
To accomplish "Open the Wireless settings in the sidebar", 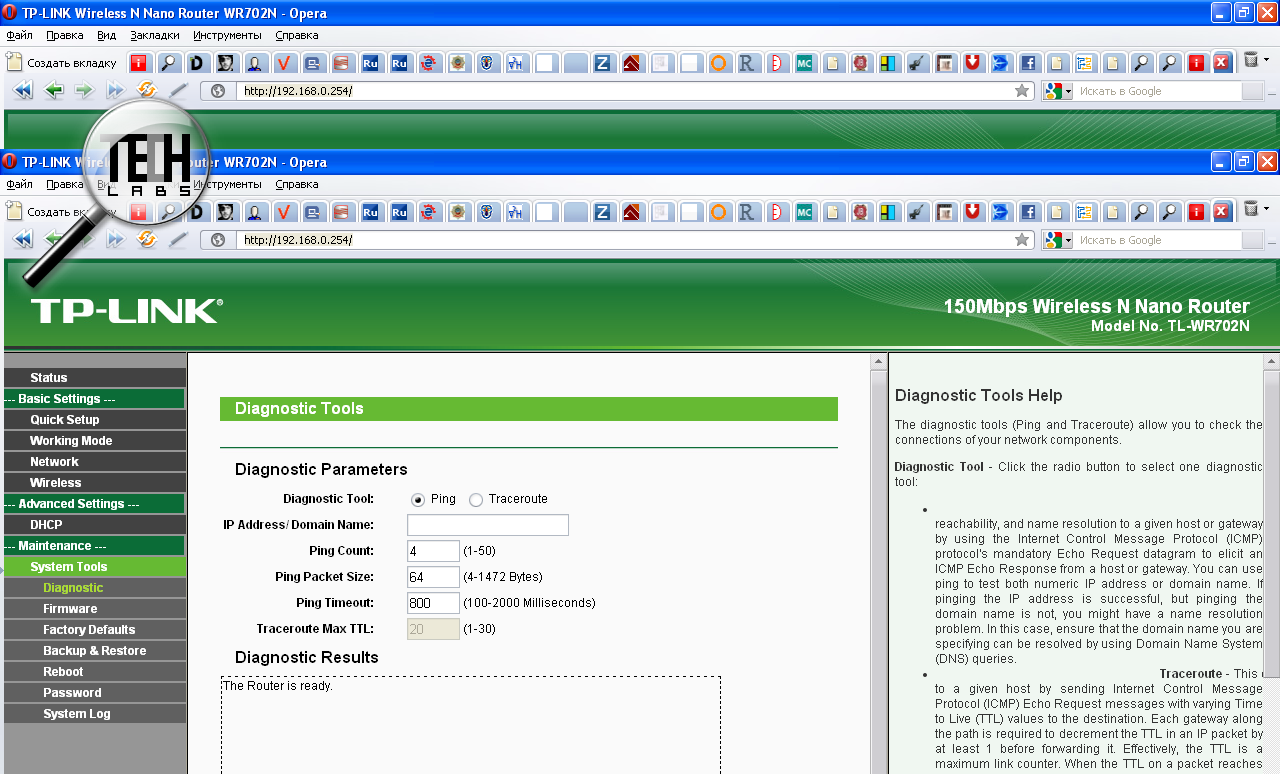I will tap(55, 483).
